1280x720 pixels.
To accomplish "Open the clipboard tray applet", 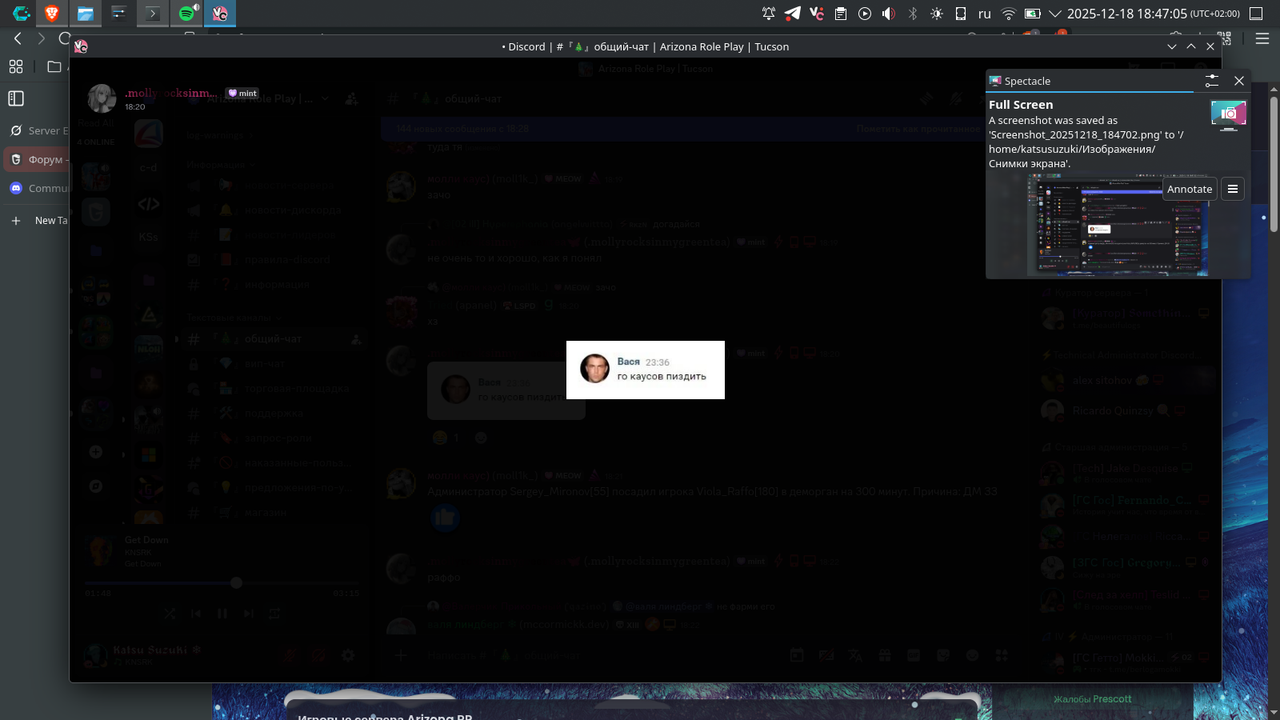I will tap(840, 14).
